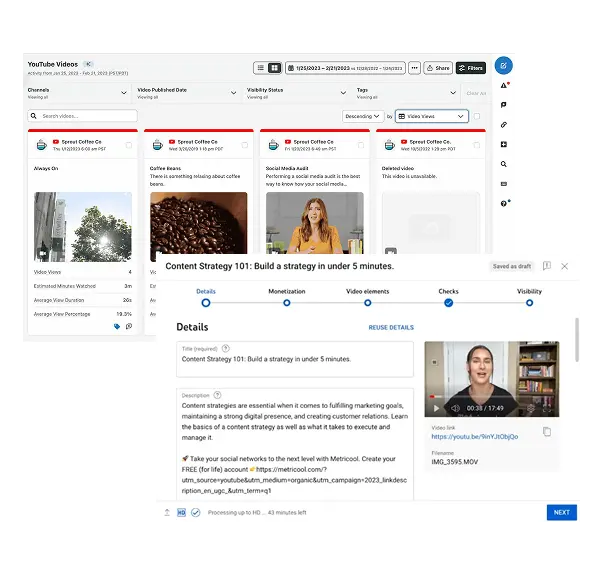This screenshot has height=570, width=600.
Task: Open the help question mark icon
Action: pyautogui.click(x=504, y=204)
